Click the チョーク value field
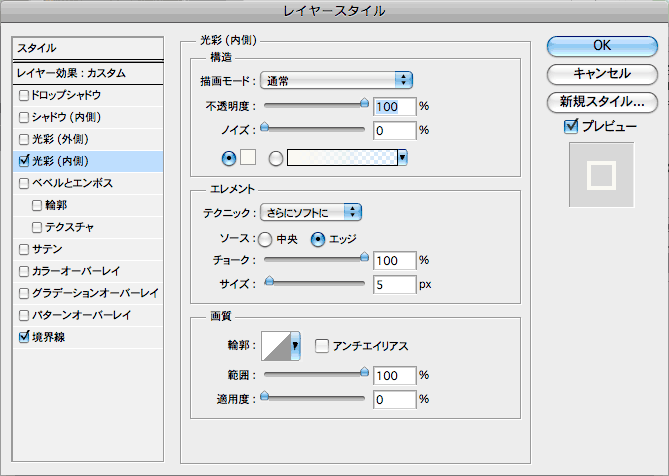This screenshot has width=669, height=476. pos(395,261)
